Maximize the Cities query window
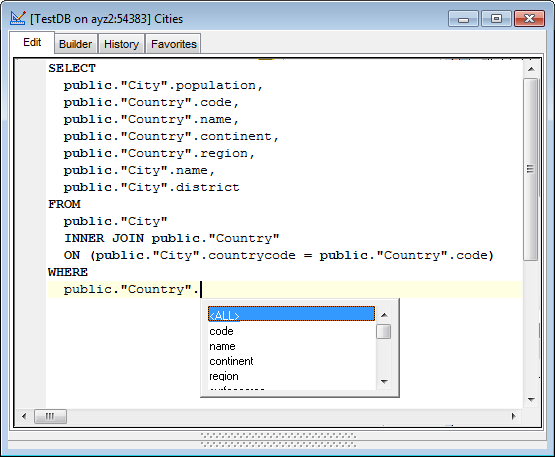Viewport: 555px width, 457px height. click(x=496, y=18)
